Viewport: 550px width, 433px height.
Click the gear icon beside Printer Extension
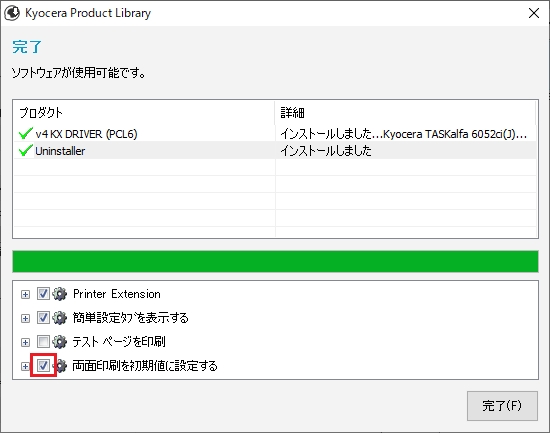(x=59, y=294)
